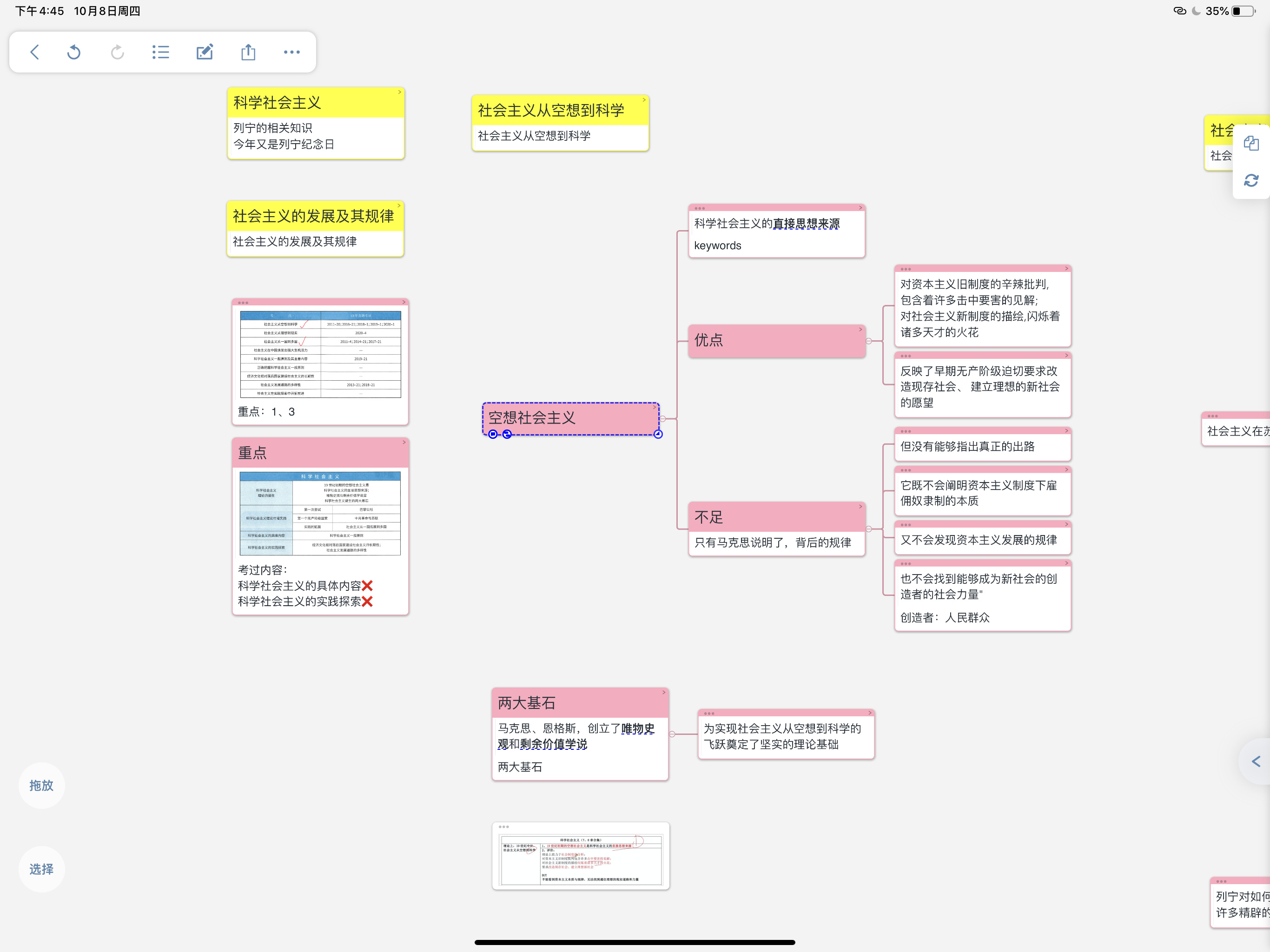Open chevron on 不足 node
The width and height of the screenshot is (1270, 952).
860,506
